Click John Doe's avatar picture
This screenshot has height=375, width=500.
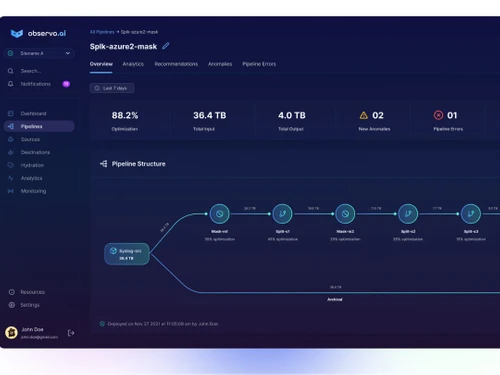pyautogui.click(x=11, y=333)
